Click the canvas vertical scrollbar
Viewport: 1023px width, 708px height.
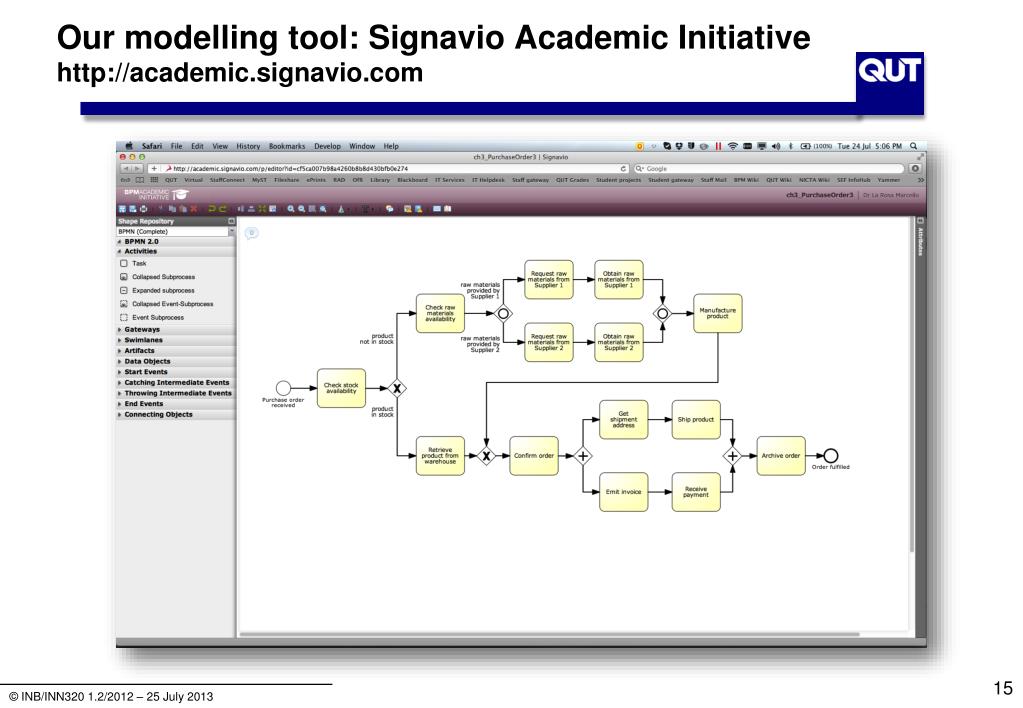[x=912, y=385]
